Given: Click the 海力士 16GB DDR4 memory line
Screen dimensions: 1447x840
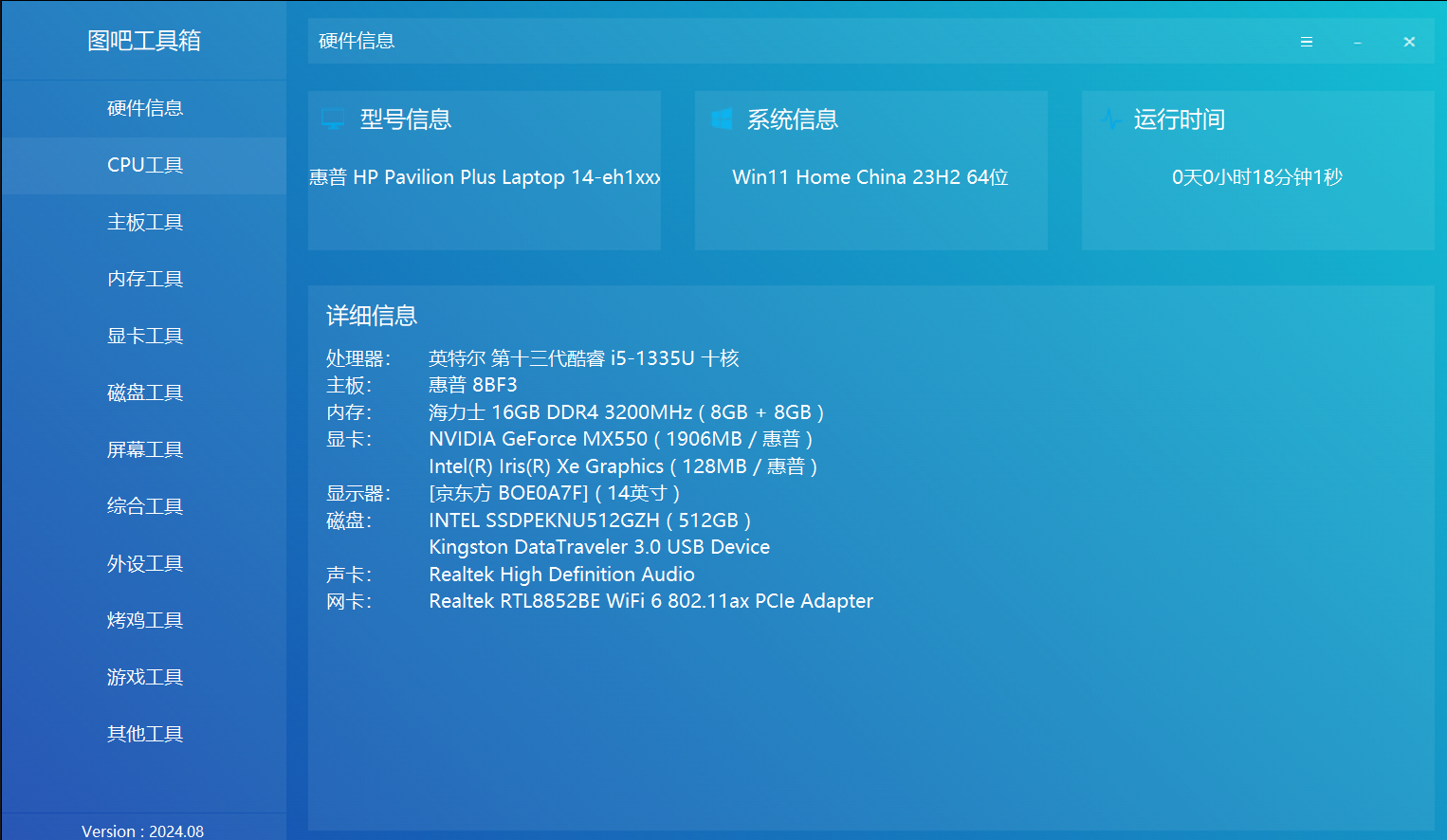Looking at the screenshot, I should [x=626, y=412].
